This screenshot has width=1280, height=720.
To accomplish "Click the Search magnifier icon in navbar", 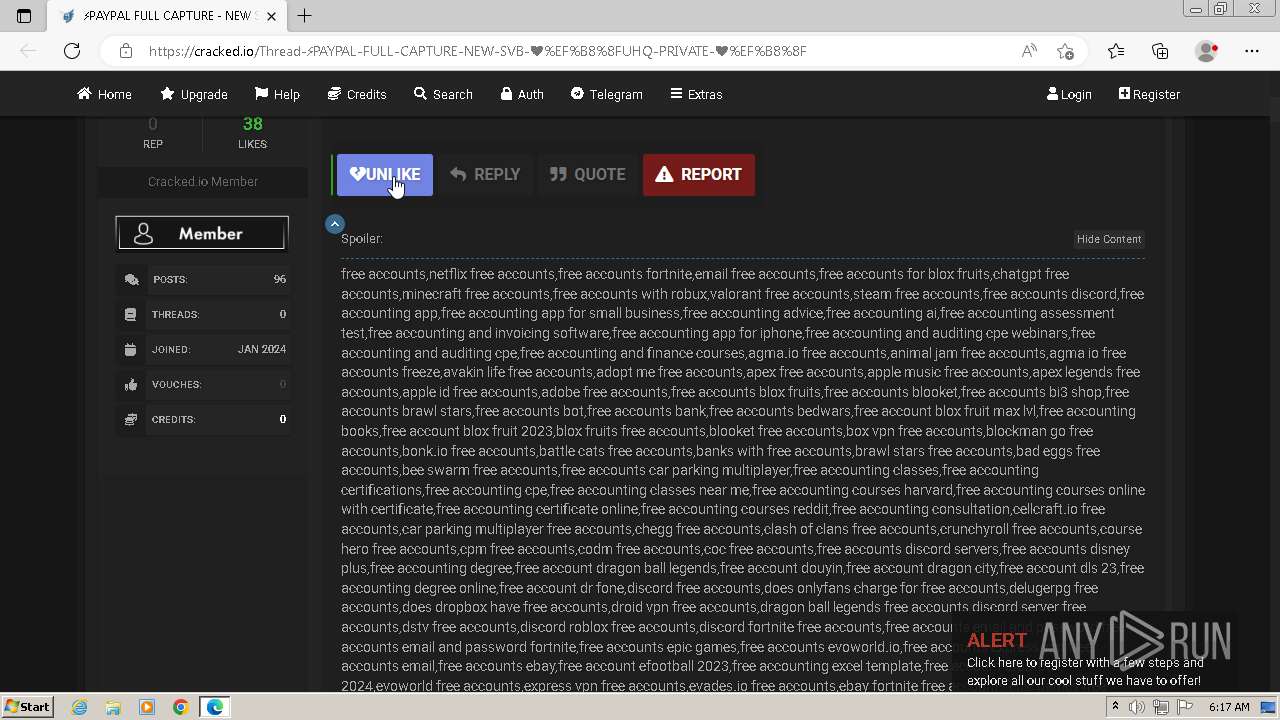I will (420, 94).
